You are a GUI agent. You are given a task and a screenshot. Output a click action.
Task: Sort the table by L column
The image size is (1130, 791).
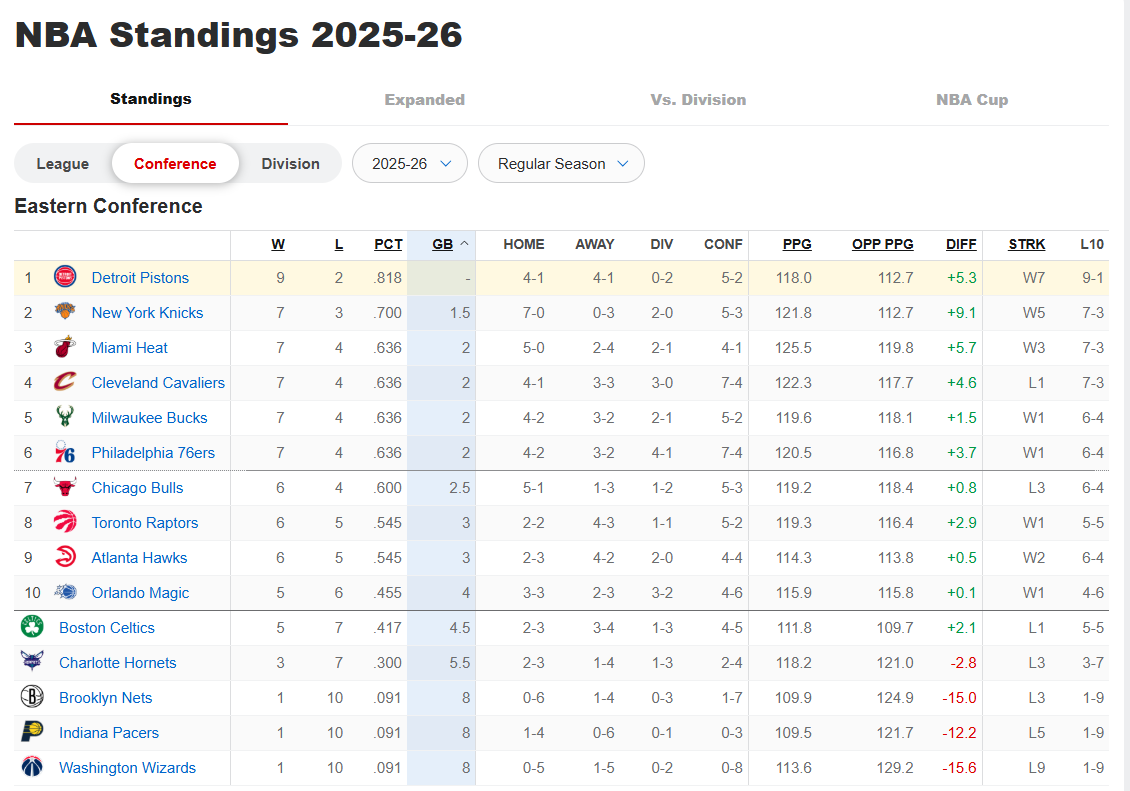(x=339, y=244)
